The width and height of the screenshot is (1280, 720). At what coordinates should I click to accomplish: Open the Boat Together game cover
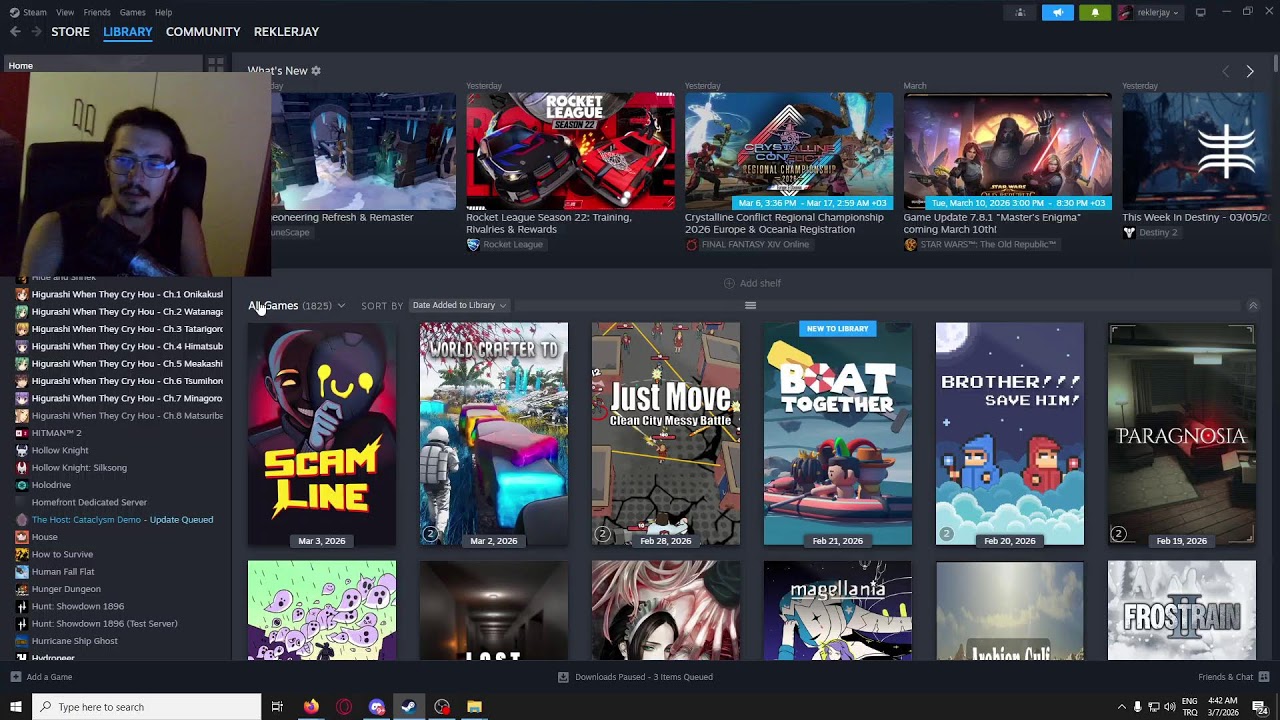838,434
